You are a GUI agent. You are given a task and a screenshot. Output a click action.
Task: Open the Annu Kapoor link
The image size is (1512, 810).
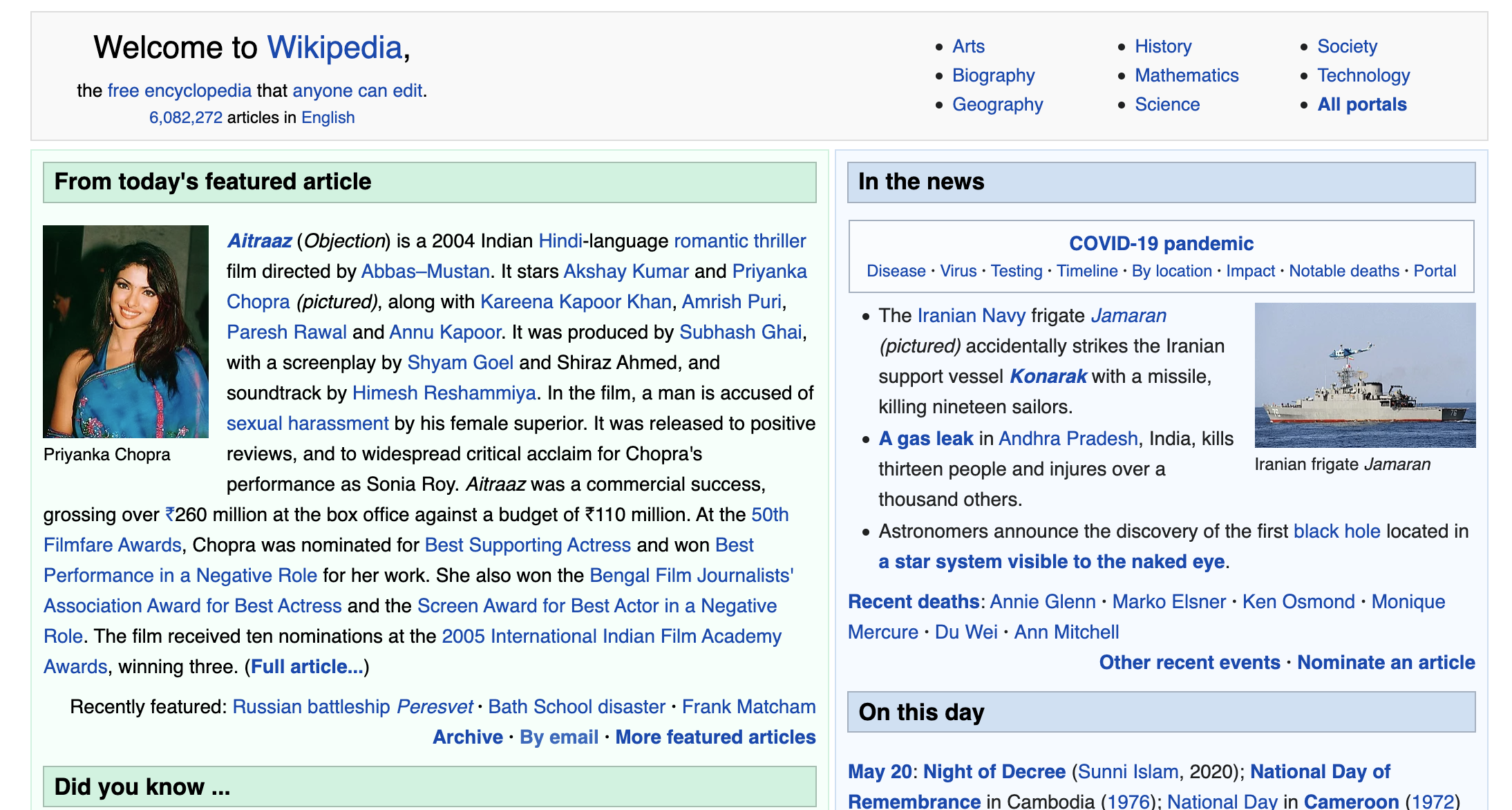(x=445, y=332)
